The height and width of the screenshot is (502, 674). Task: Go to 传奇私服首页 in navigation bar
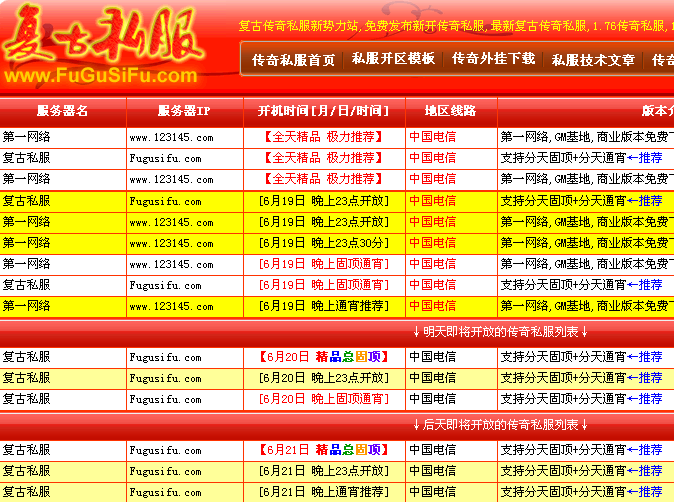tap(293, 60)
